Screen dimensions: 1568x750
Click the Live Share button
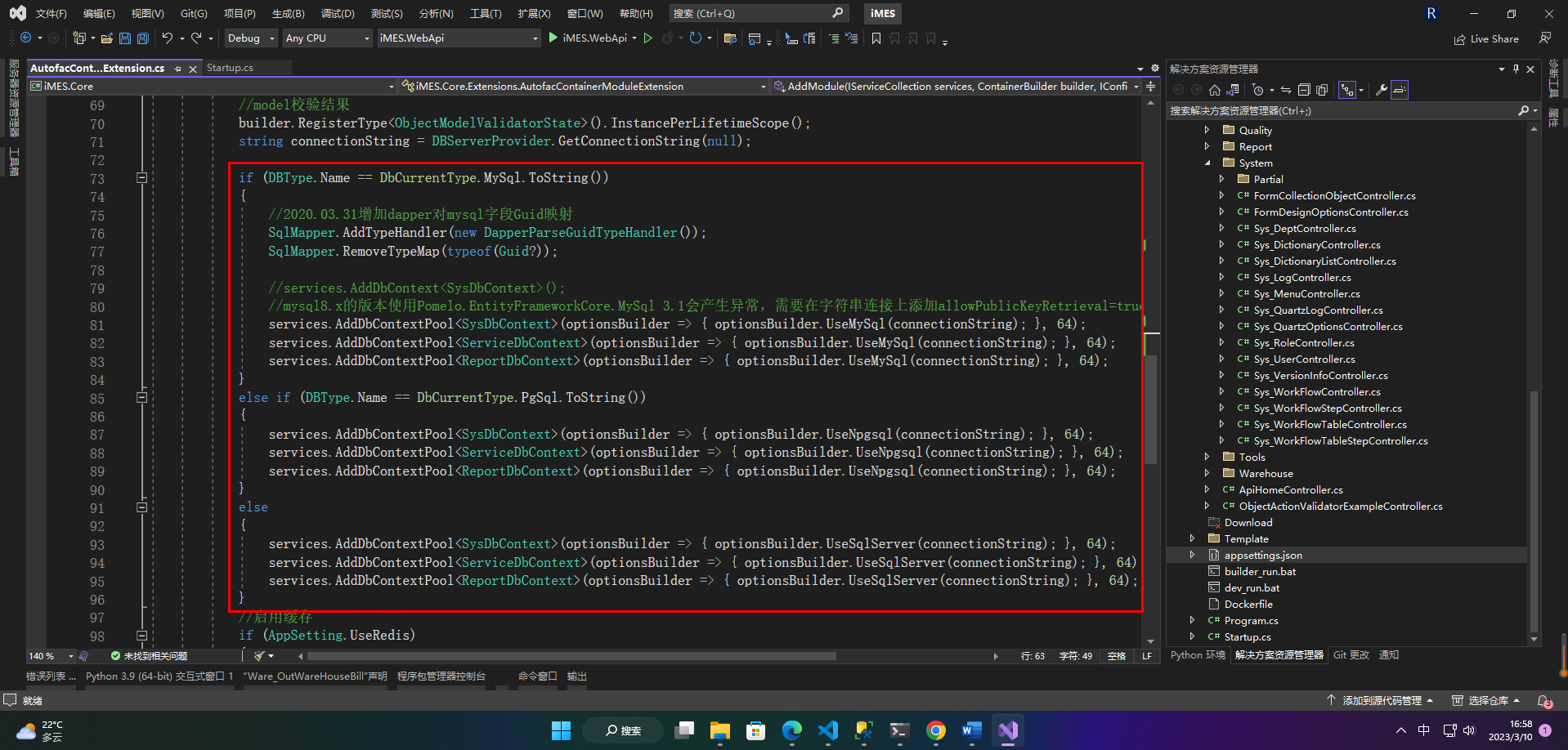pyautogui.click(x=1486, y=38)
